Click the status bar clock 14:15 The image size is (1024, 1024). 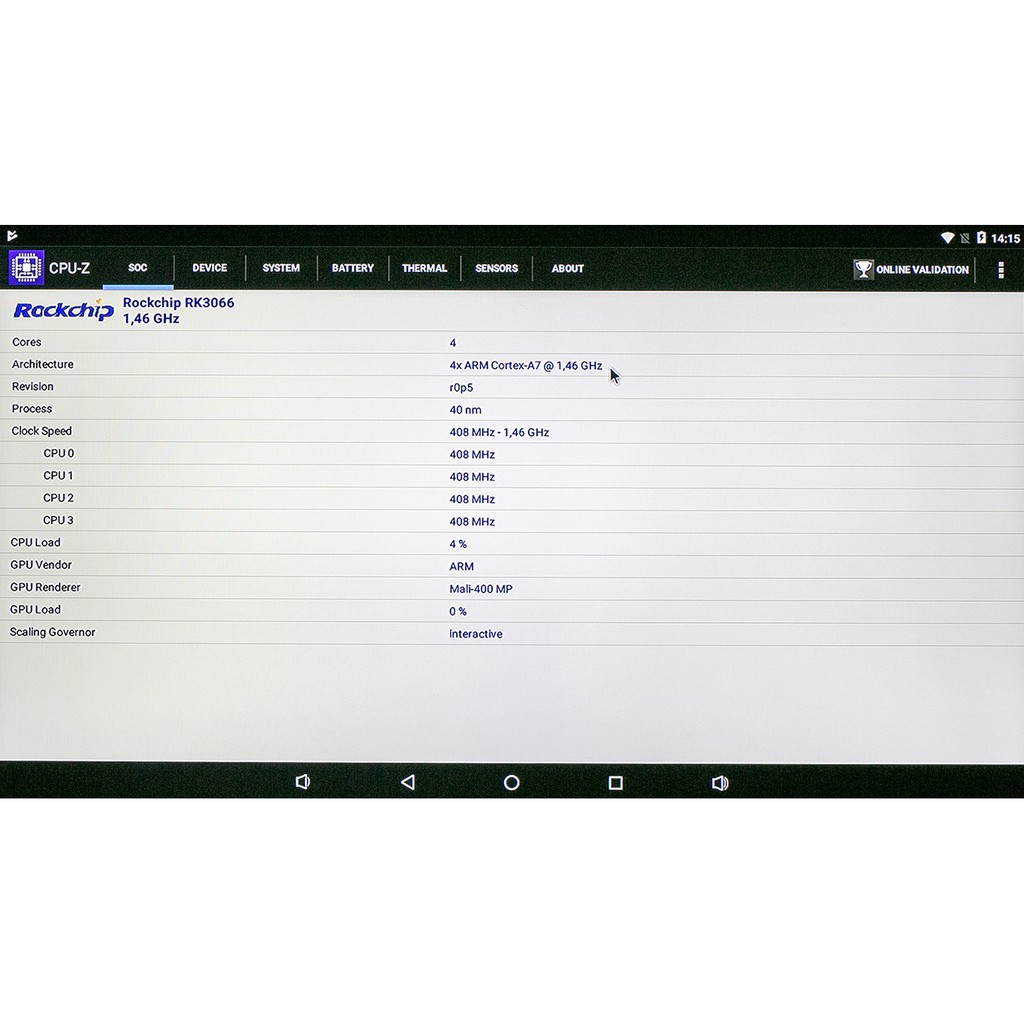1005,238
